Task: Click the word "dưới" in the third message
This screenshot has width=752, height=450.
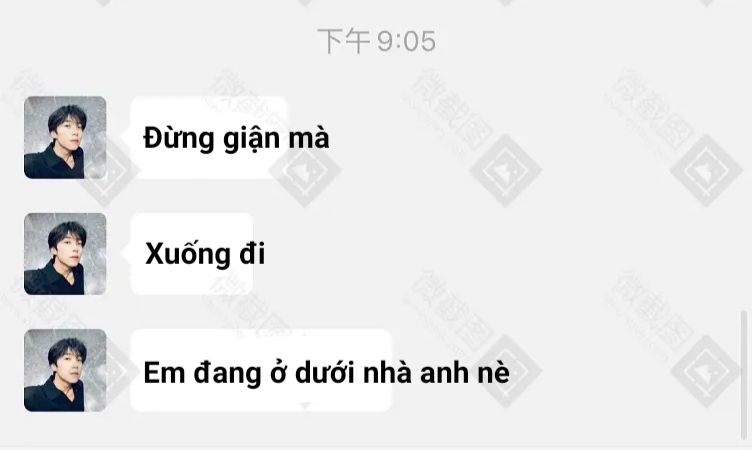Action: [325, 372]
